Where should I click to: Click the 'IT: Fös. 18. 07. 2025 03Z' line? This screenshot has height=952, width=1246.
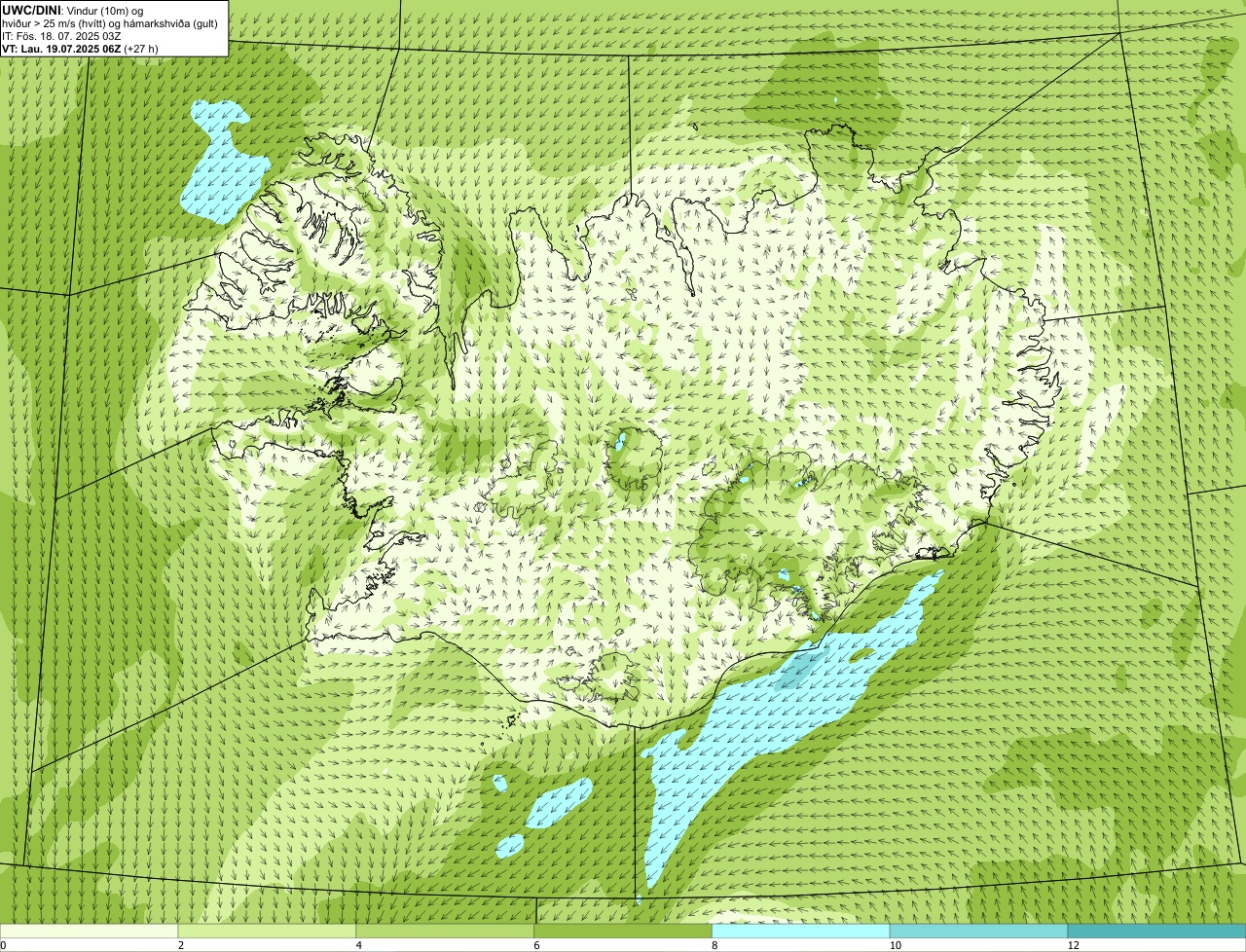pyautogui.click(x=61, y=36)
